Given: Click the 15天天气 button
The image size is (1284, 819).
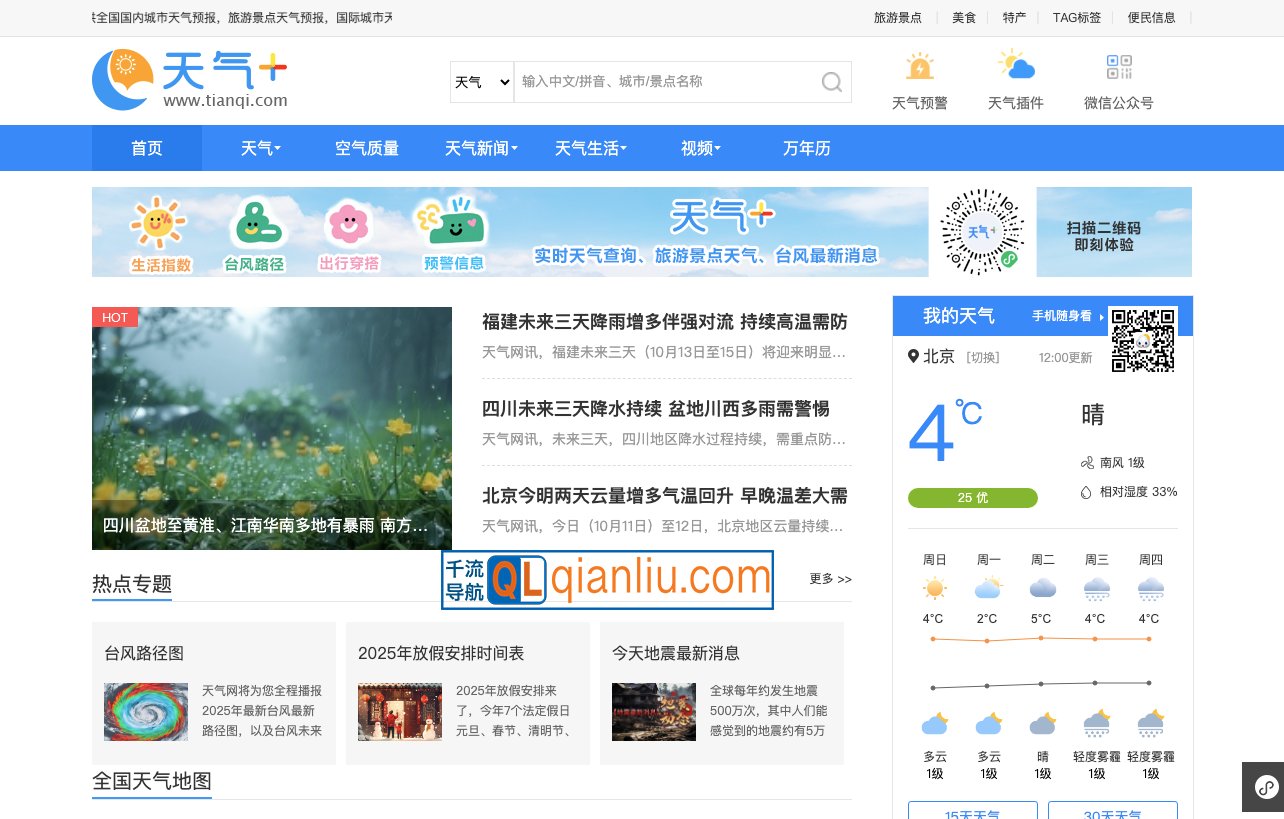Looking at the screenshot, I should [972, 813].
